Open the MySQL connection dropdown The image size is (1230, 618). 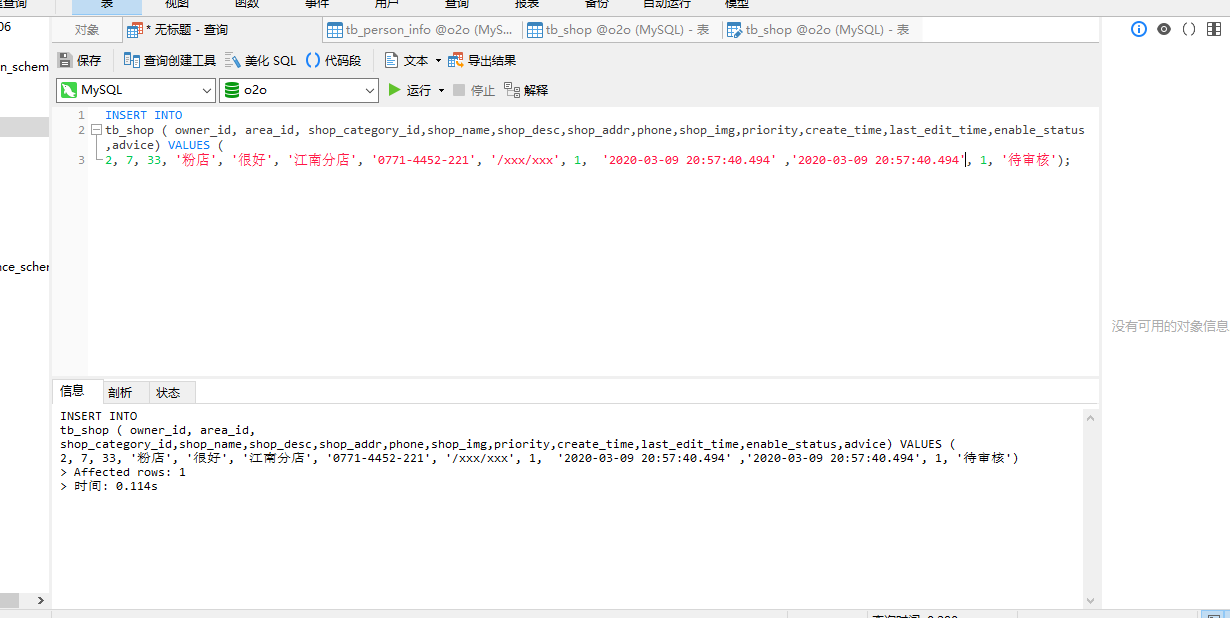pos(136,90)
